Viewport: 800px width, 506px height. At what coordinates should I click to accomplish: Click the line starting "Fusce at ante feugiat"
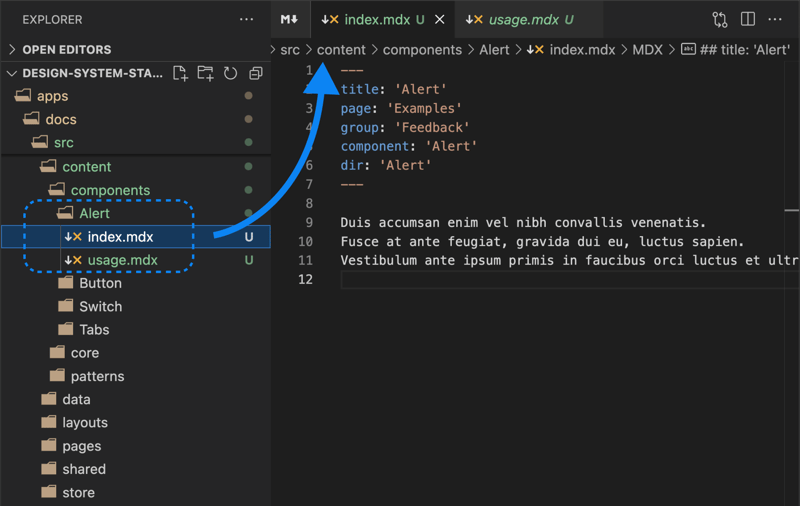tap(542, 242)
